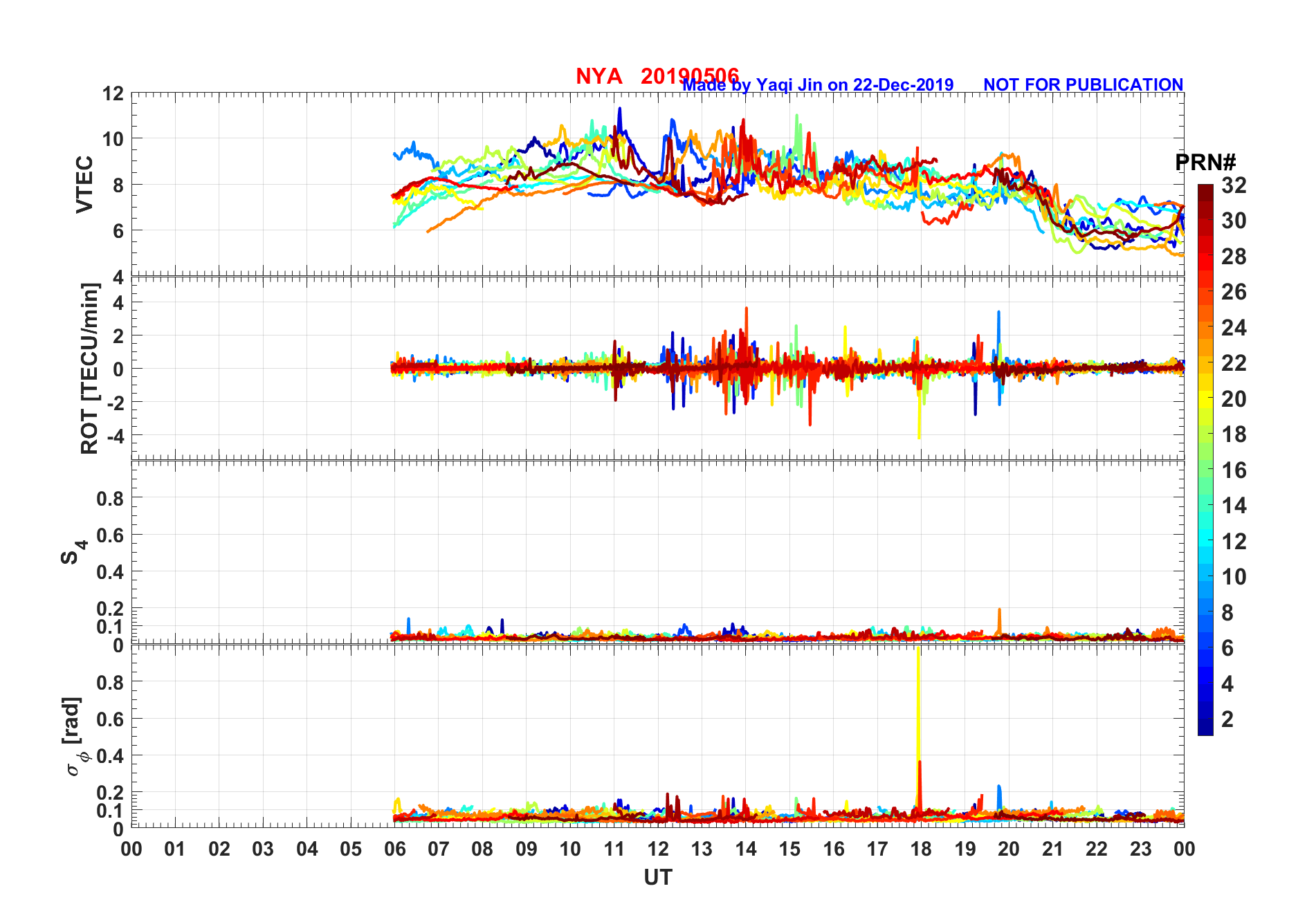Click the sigma phi [rad] axis label
Screen dimensions: 1316x920
(x=74, y=736)
